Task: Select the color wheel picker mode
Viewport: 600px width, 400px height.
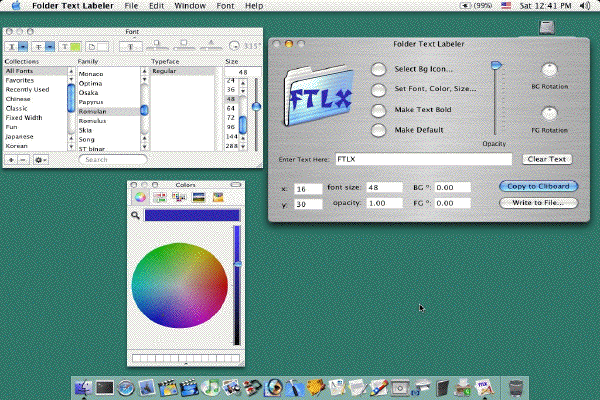Action: pos(140,197)
